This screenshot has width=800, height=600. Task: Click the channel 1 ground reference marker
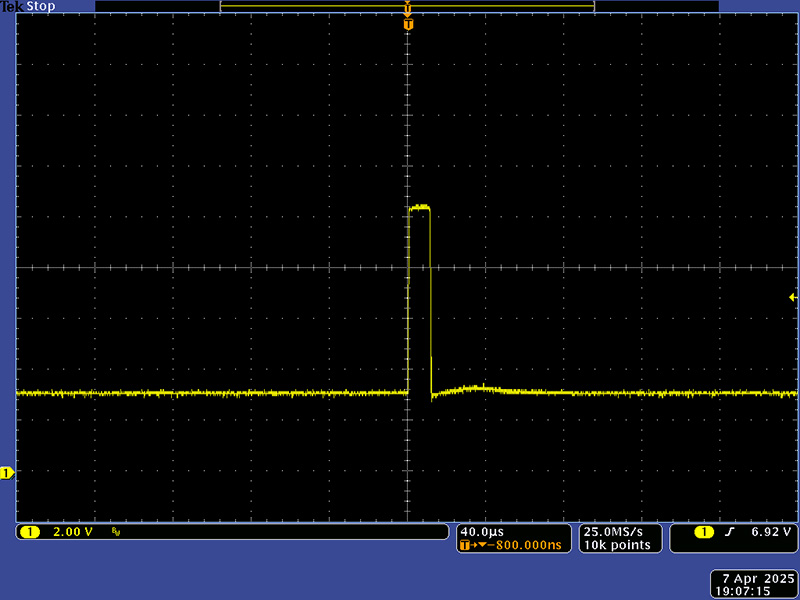(x=7, y=472)
